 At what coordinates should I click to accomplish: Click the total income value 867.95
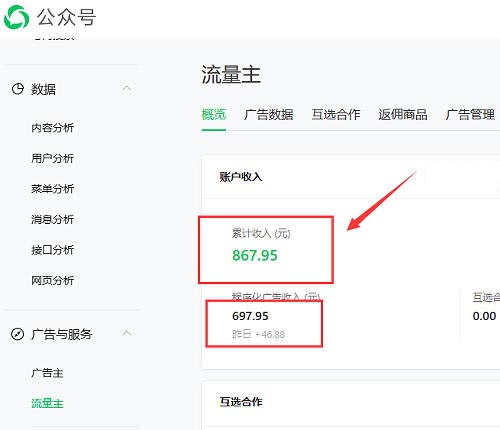[x=255, y=256]
